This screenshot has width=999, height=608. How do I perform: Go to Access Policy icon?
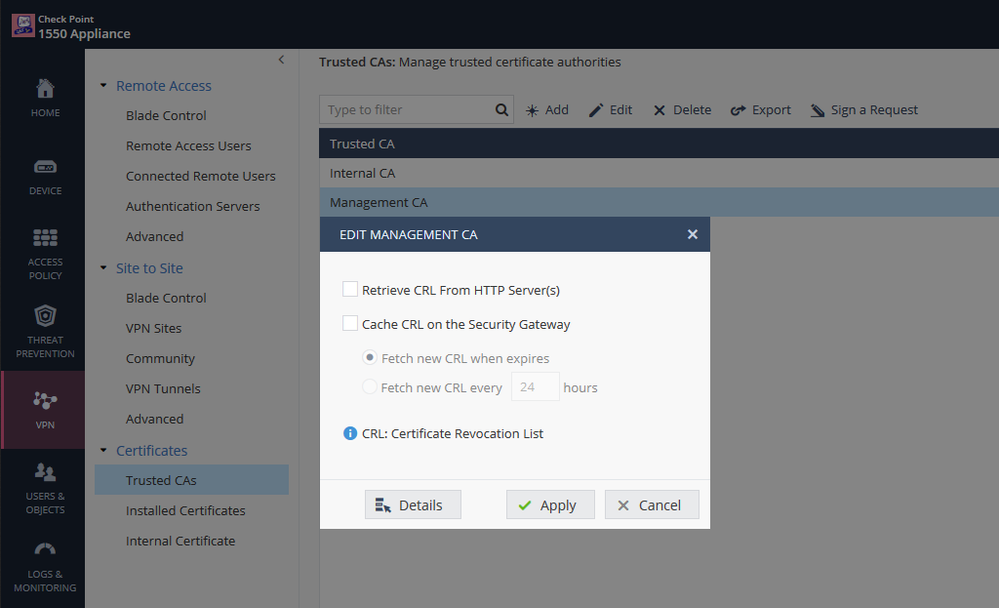pos(45,238)
